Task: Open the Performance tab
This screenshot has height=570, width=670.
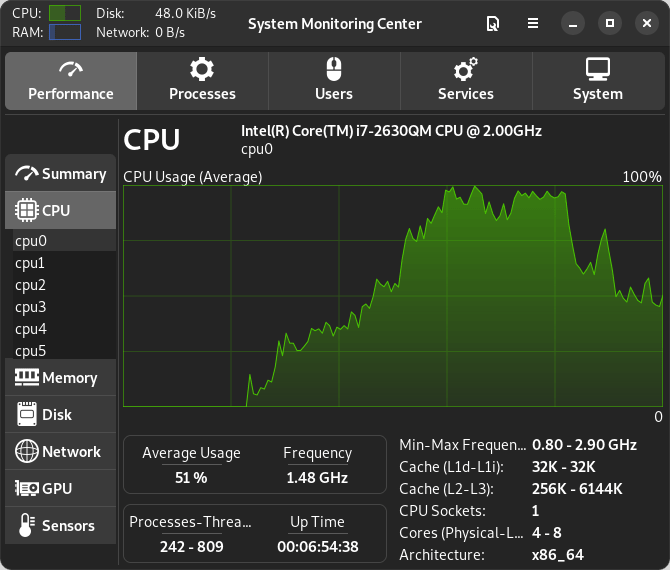Action: coord(70,81)
